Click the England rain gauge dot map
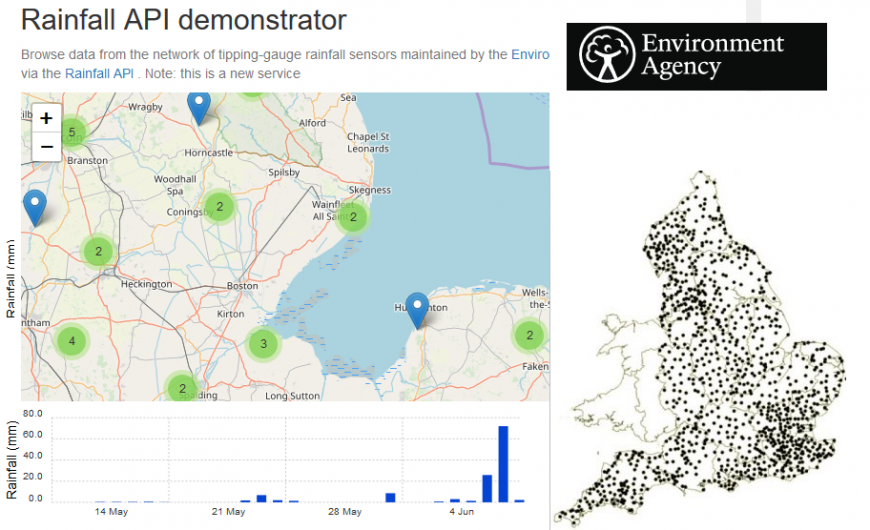Image resolution: width=870 pixels, height=530 pixels. click(x=700, y=349)
